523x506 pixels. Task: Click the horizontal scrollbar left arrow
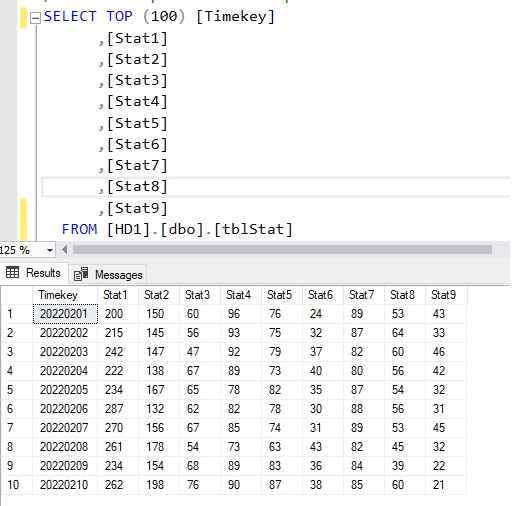65,249
